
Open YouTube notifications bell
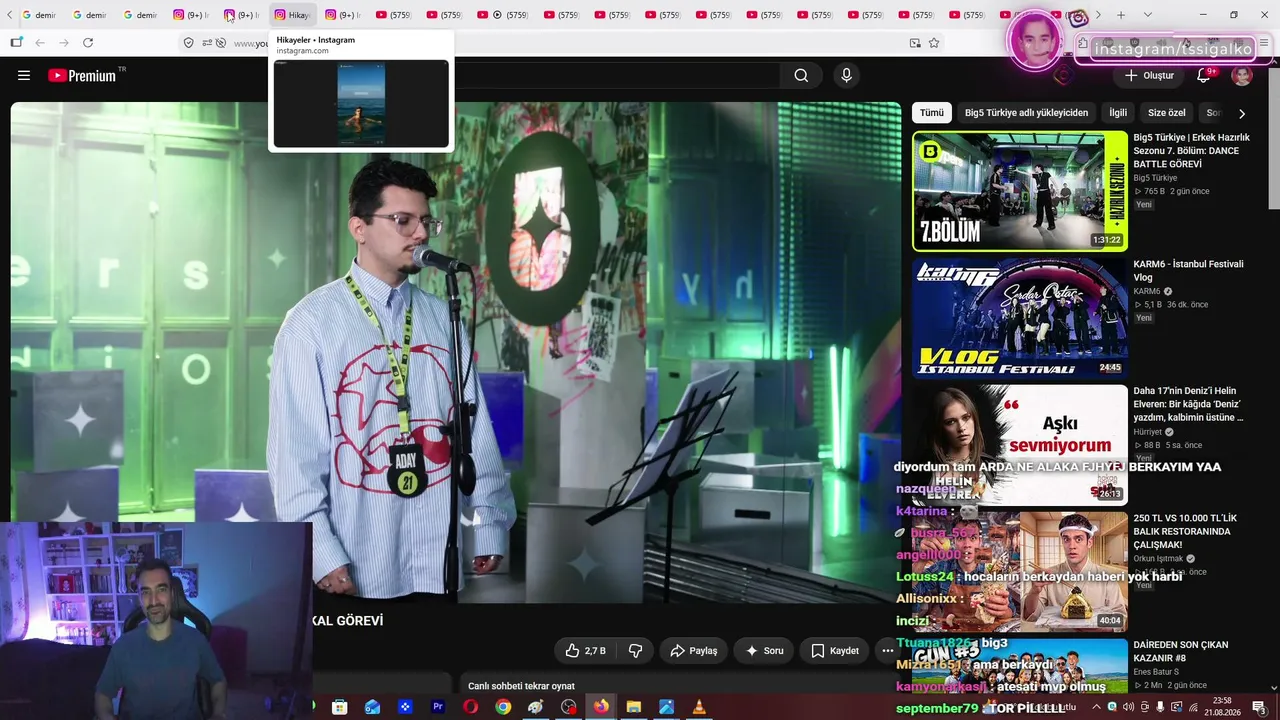click(1204, 75)
